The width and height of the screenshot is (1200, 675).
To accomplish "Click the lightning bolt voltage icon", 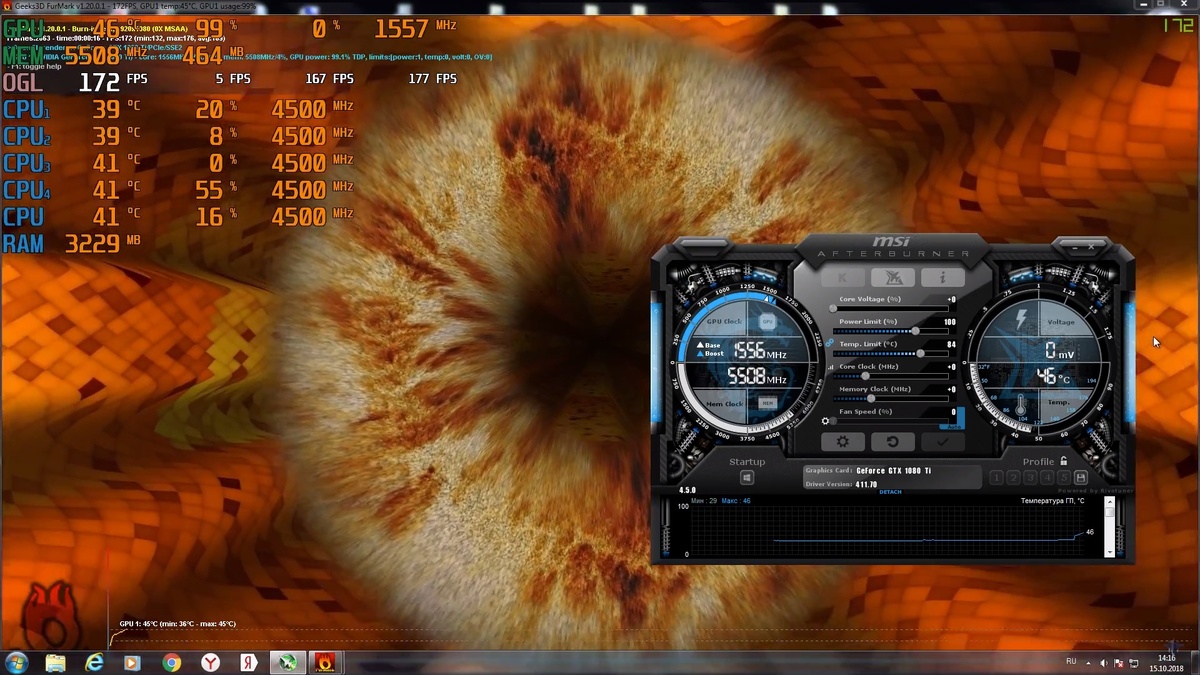I will 1021,321.
